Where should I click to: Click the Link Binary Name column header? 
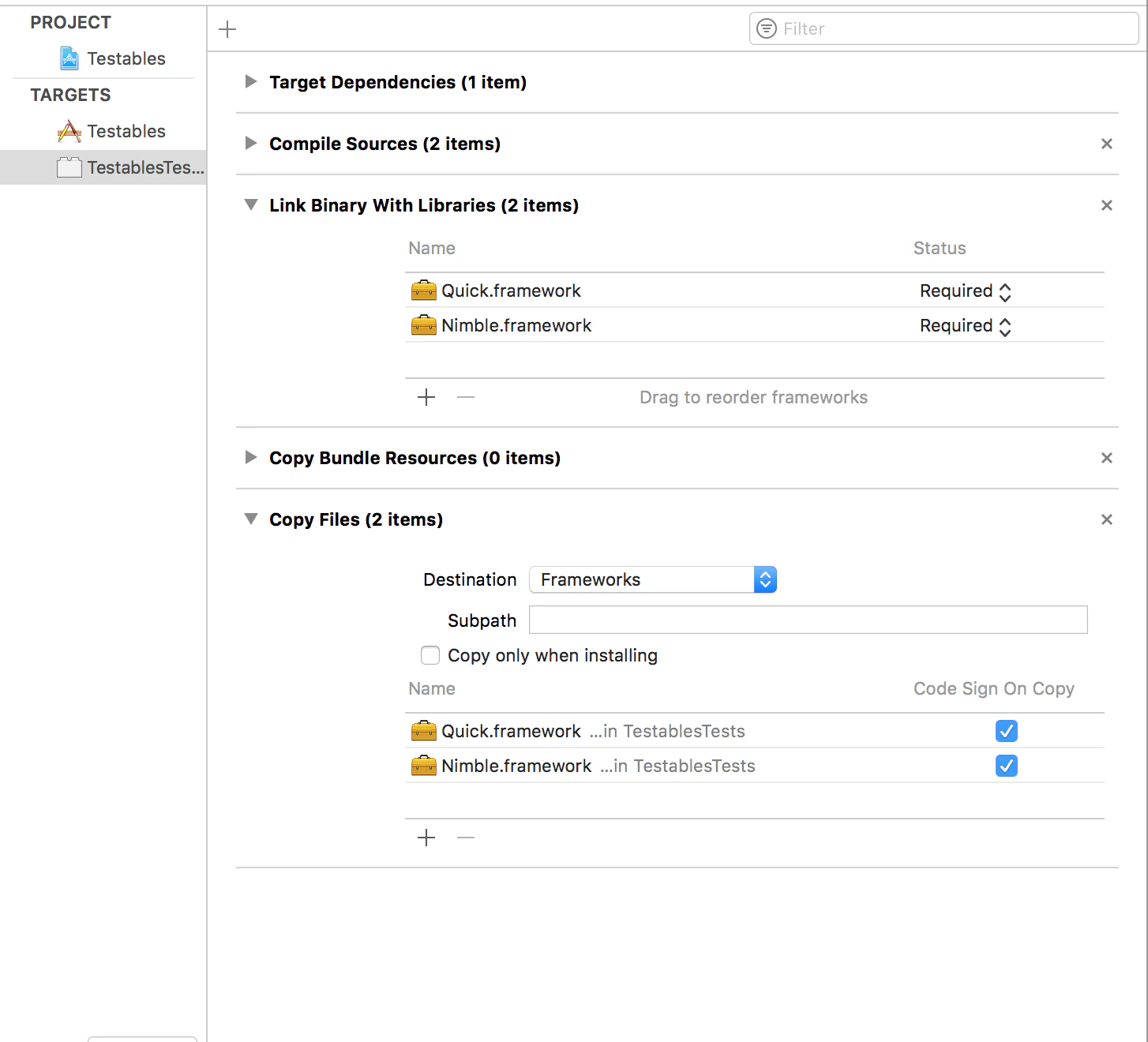432,248
